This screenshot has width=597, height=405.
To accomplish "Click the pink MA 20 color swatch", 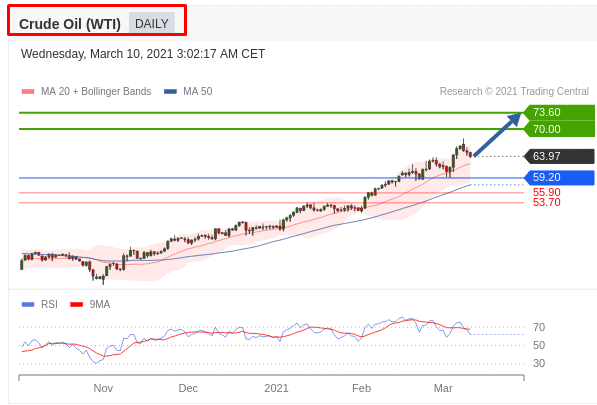I will pyautogui.click(x=28, y=92).
